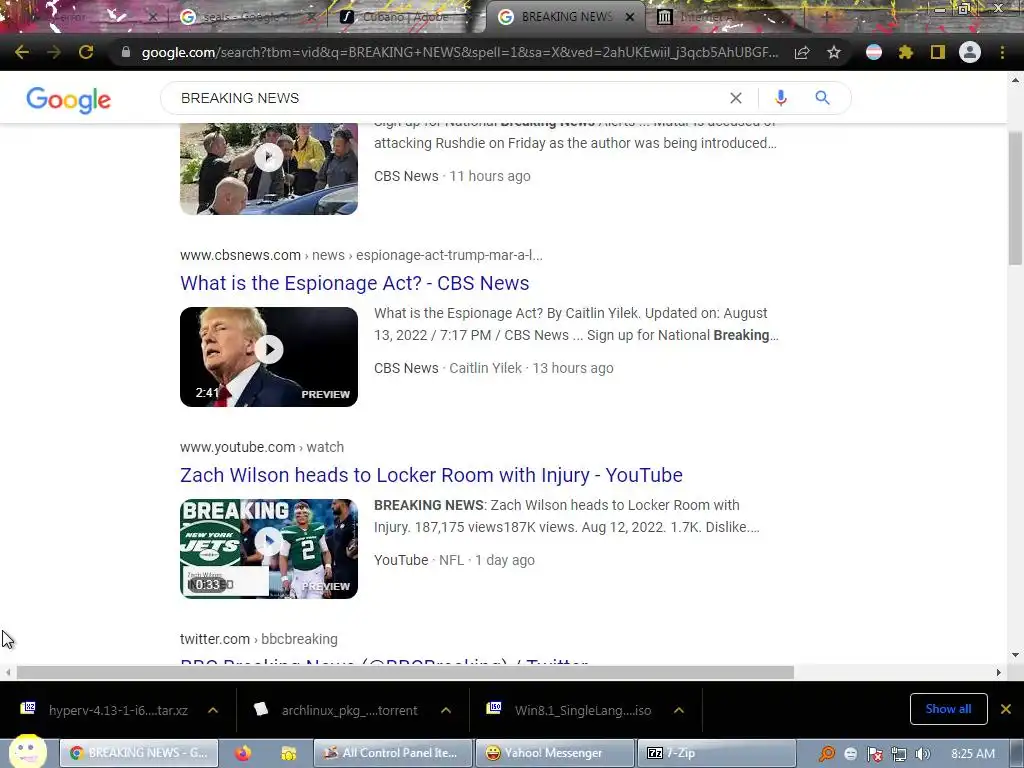Click the scroll right arrow on horizontal scrollbar
This screenshot has width=1024, height=768.
pyautogui.click(x=999, y=672)
